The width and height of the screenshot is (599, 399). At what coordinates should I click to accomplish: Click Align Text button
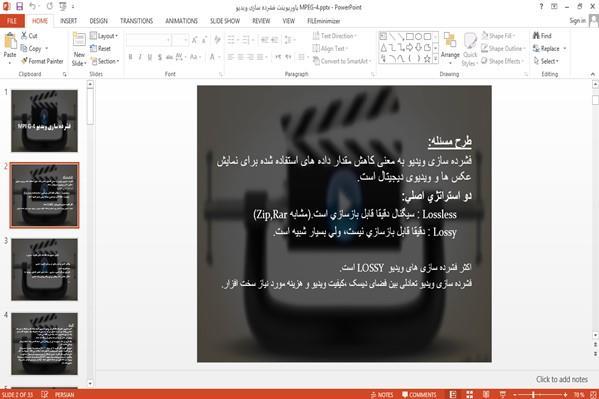329,49
